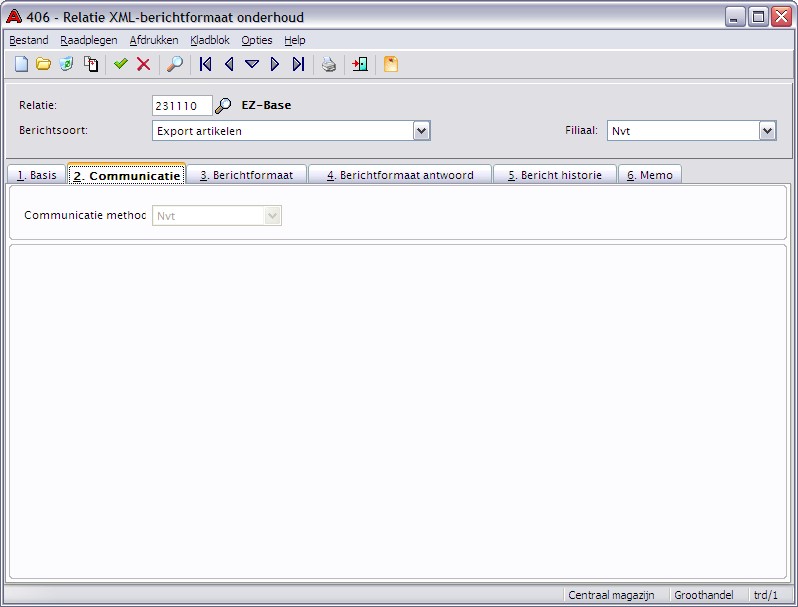The height and width of the screenshot is (607, 798).
Task: Switch to the 6. Memo tab
Action: (650, 175)
